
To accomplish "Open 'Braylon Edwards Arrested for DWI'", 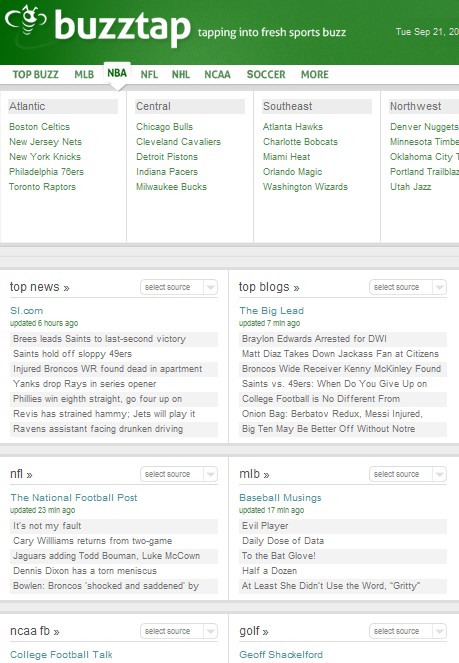I will (x=343, y=339).
